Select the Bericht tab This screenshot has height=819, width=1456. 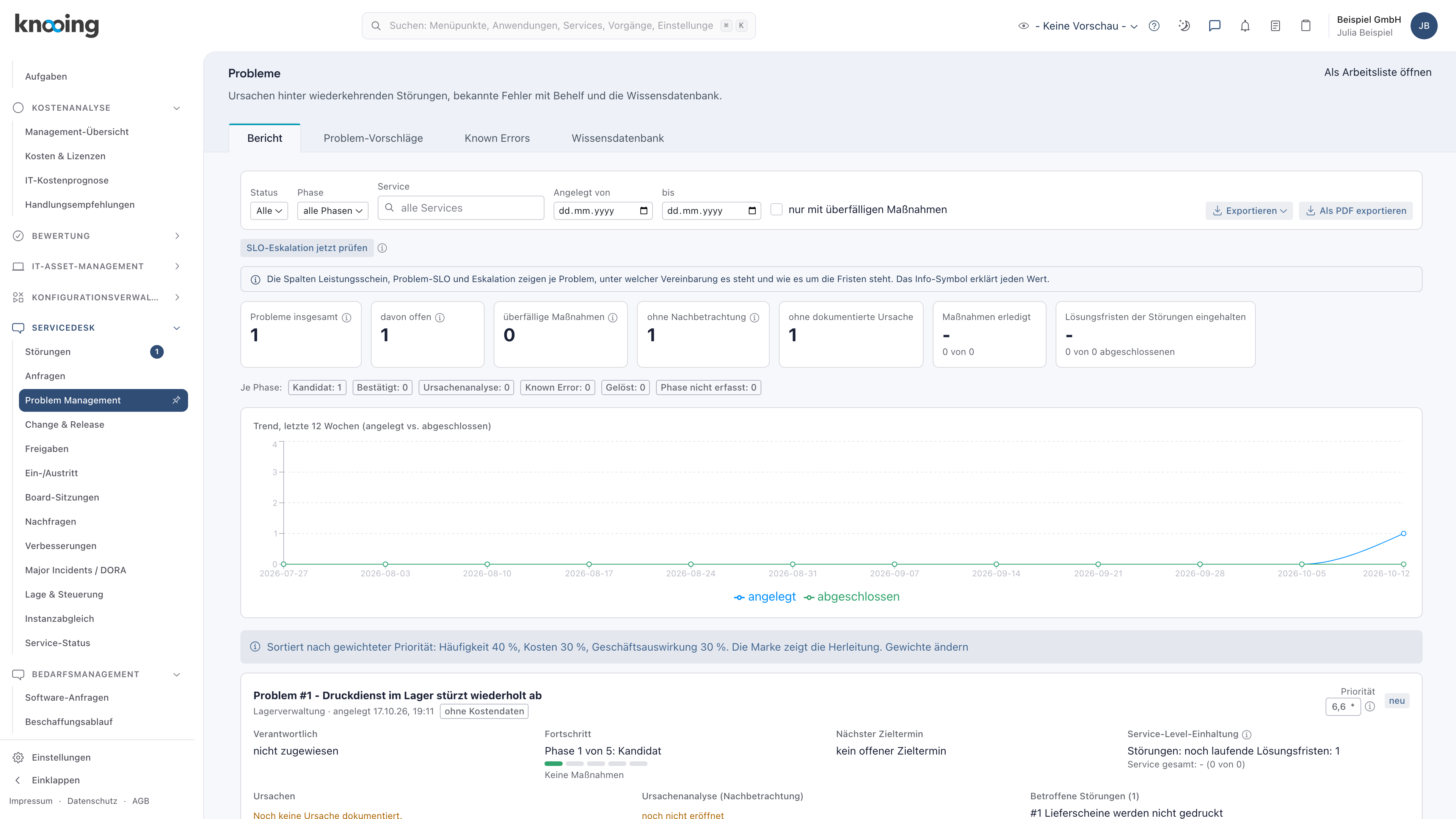265,138
